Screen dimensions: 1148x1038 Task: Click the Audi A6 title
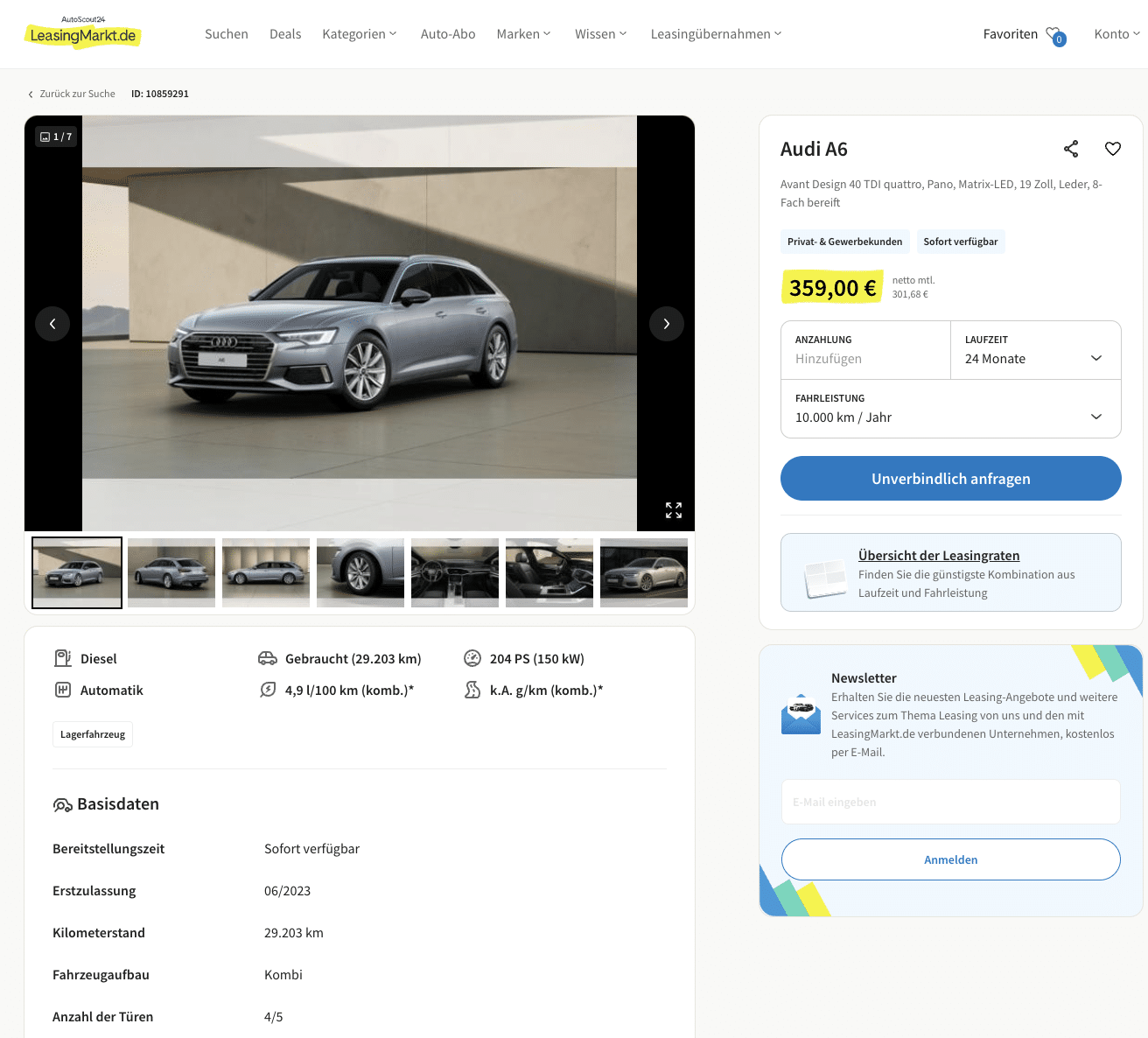[x=814, y=149]
